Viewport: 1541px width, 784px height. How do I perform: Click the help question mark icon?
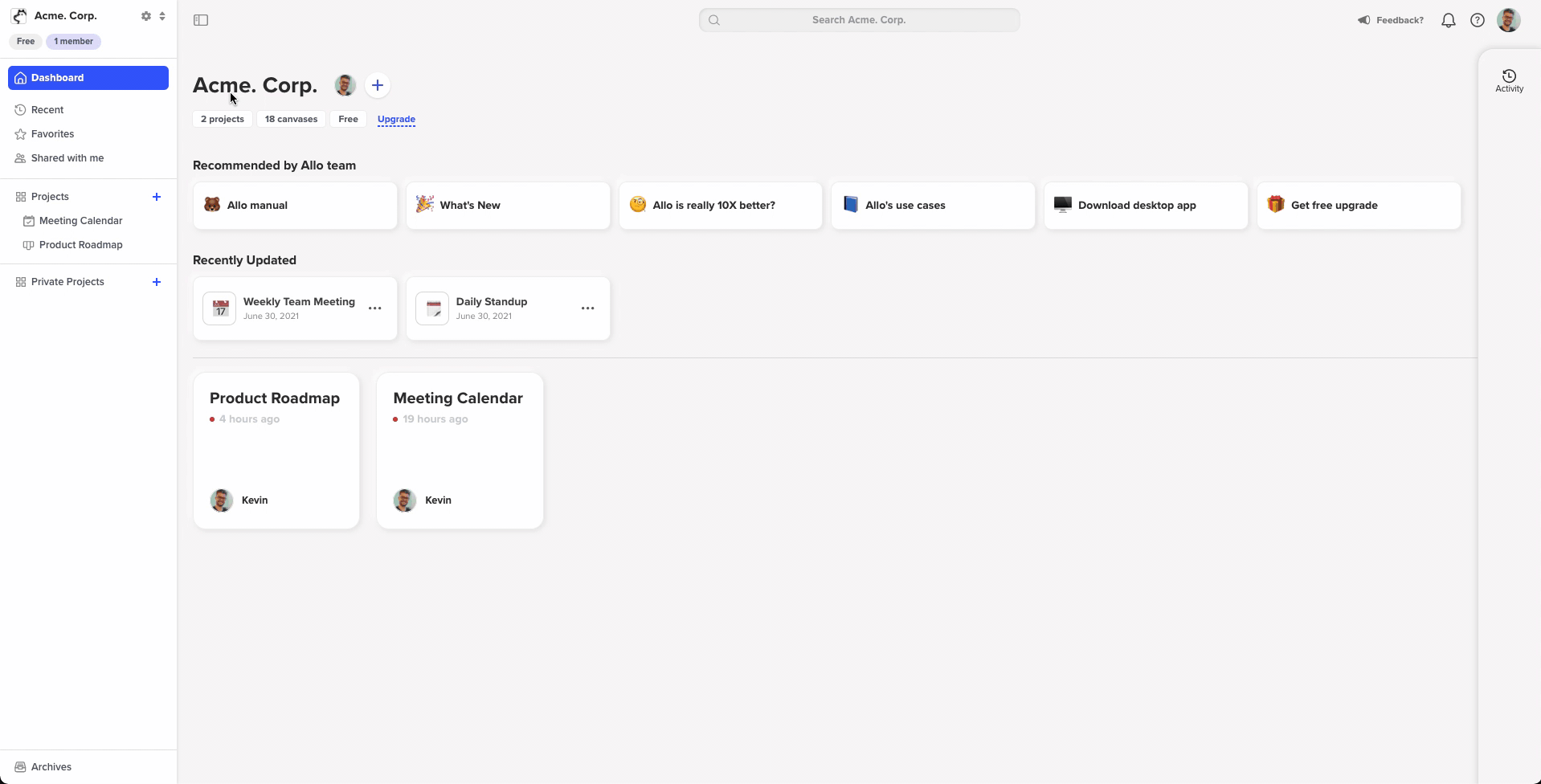coord(1477,21)
